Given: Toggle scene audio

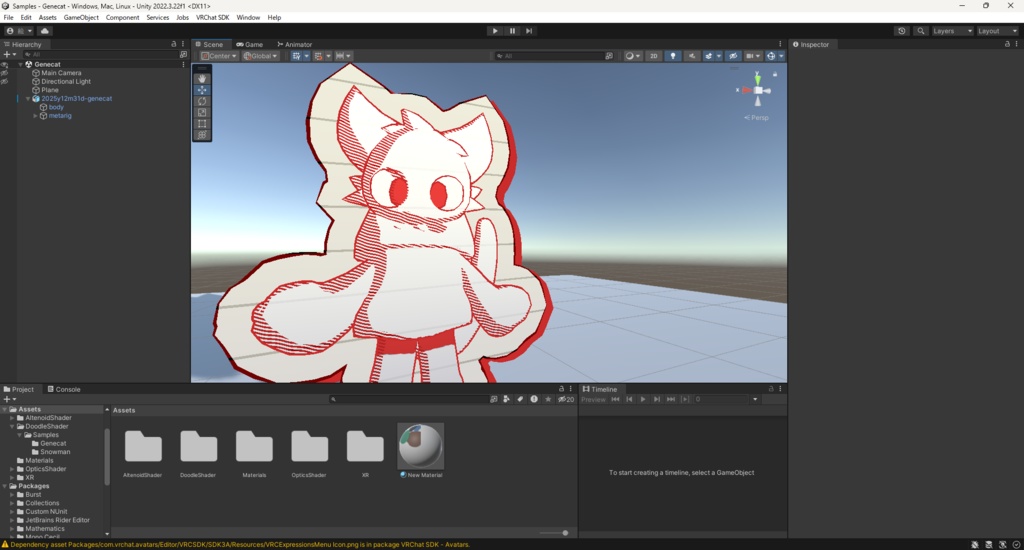Looking at the screenshot, I should (x=692, y=56).
